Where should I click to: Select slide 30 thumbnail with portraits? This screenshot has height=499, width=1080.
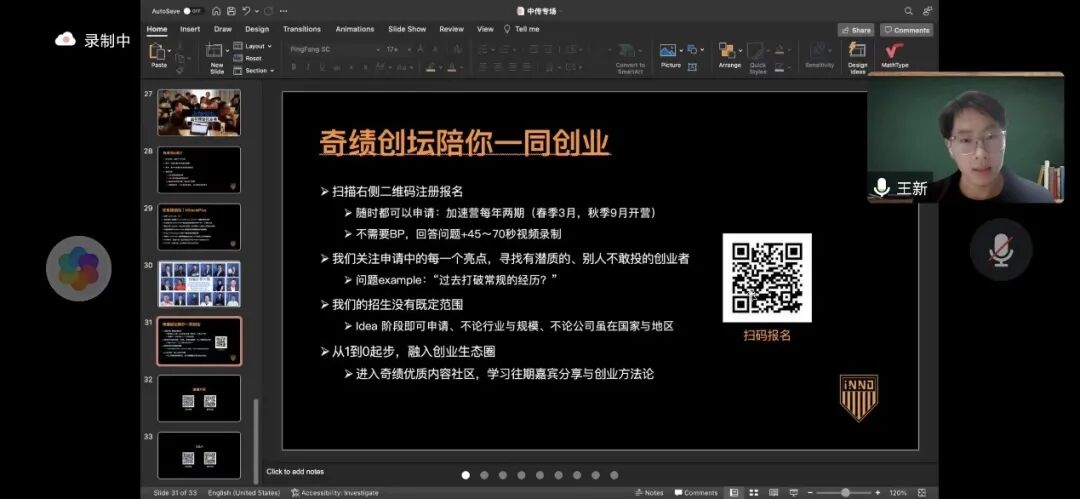pyautogui.click(x=199, y=284)
